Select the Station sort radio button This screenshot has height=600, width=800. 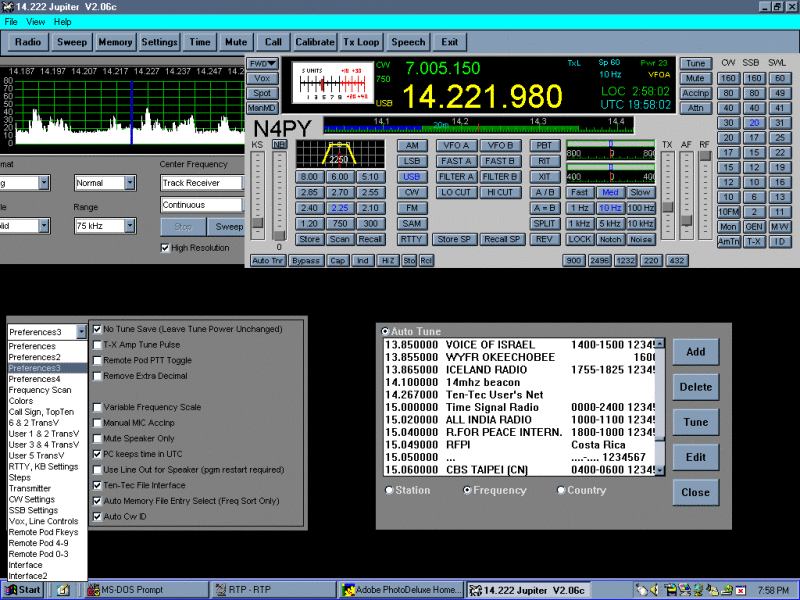coord(389,490)
